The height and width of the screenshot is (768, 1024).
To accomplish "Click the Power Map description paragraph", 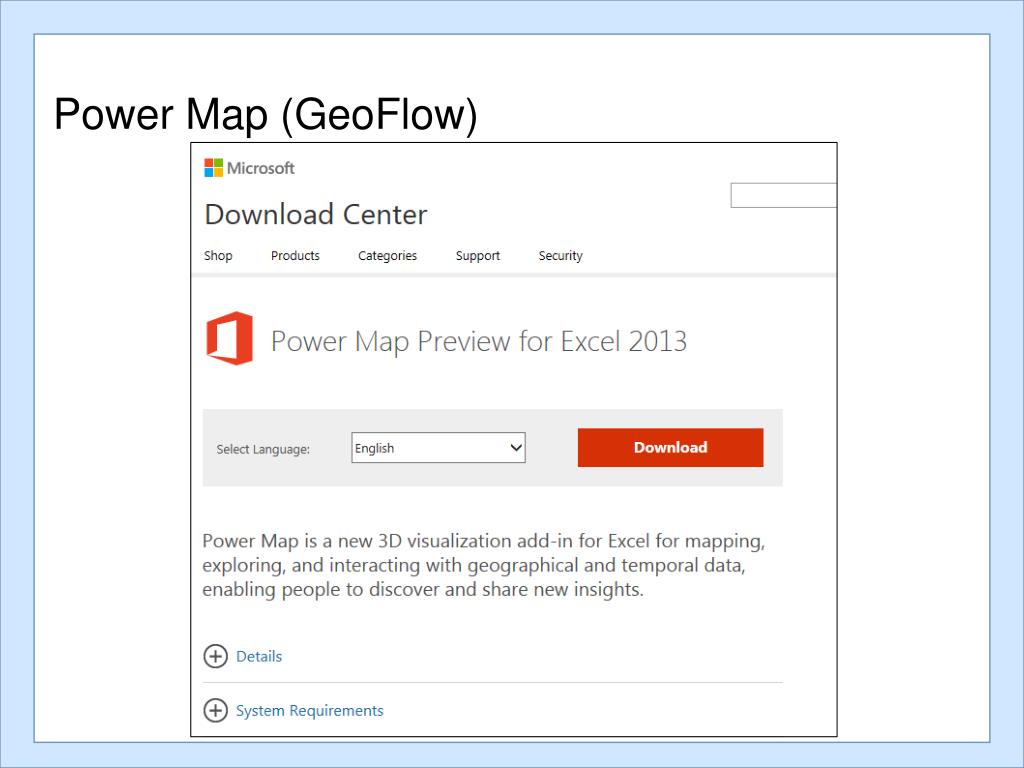I will [483, 565].
